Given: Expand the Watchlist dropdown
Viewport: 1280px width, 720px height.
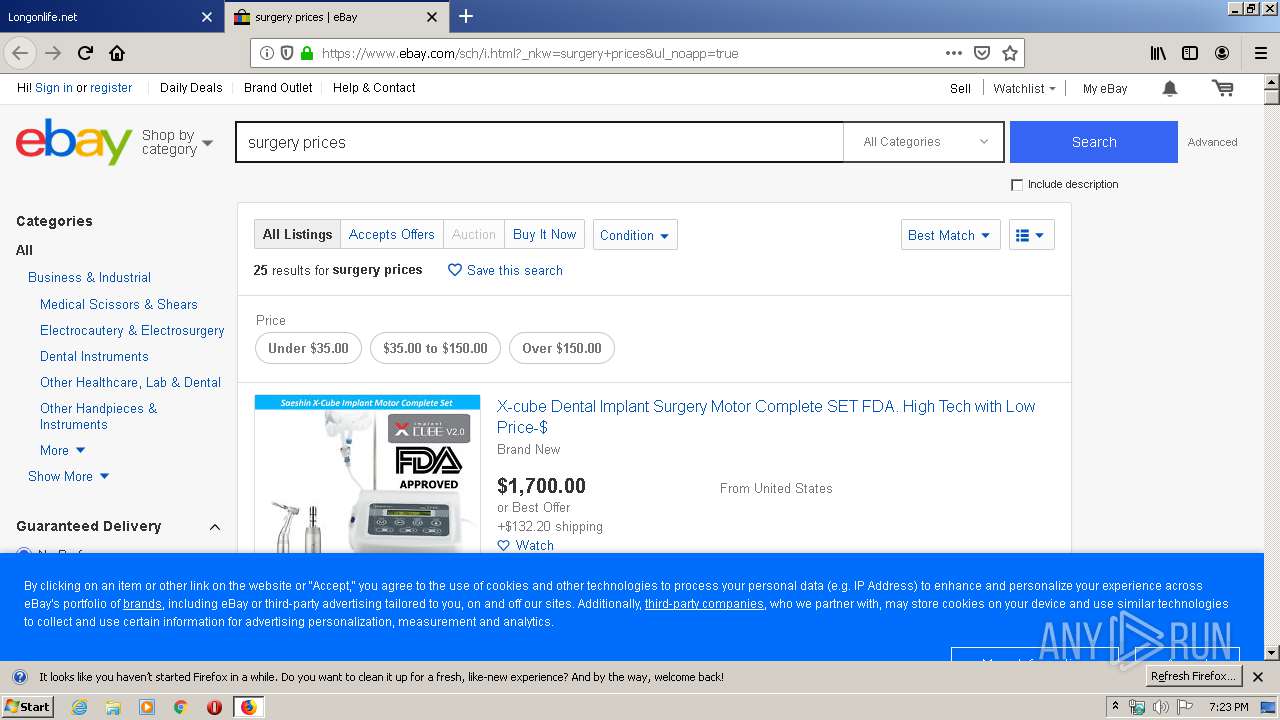Looking at the screenshot, I should click(1024, 88).
